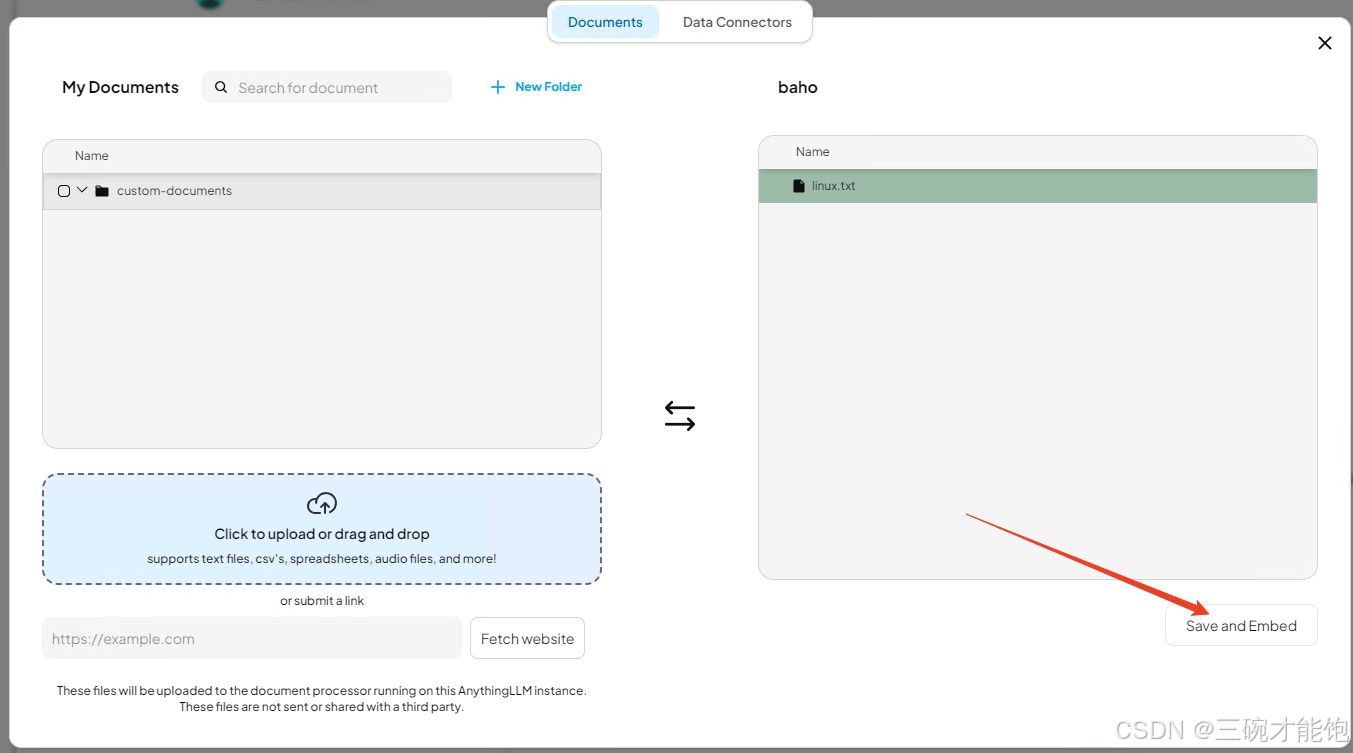The image size is (1353, 753).
Task: Select the custom-documents folder row
Action: coord(300,190)
